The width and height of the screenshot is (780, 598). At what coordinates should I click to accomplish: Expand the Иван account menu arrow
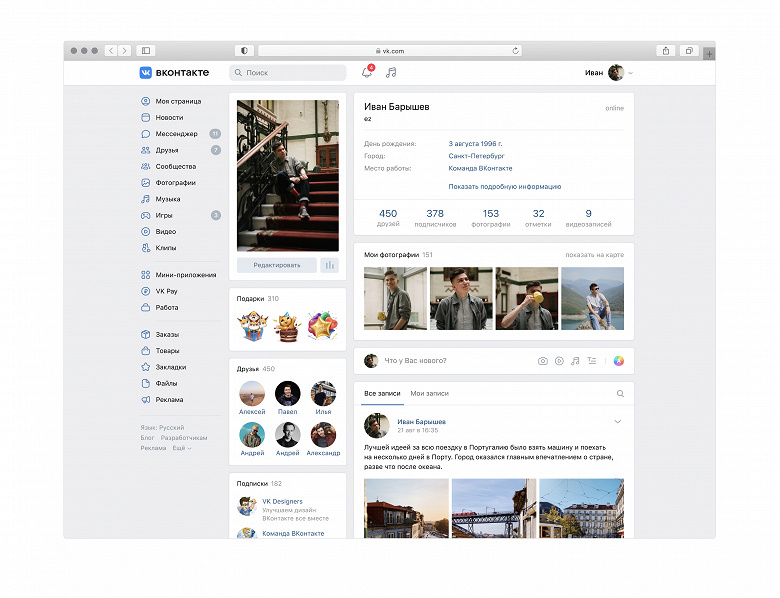point(631,73)
